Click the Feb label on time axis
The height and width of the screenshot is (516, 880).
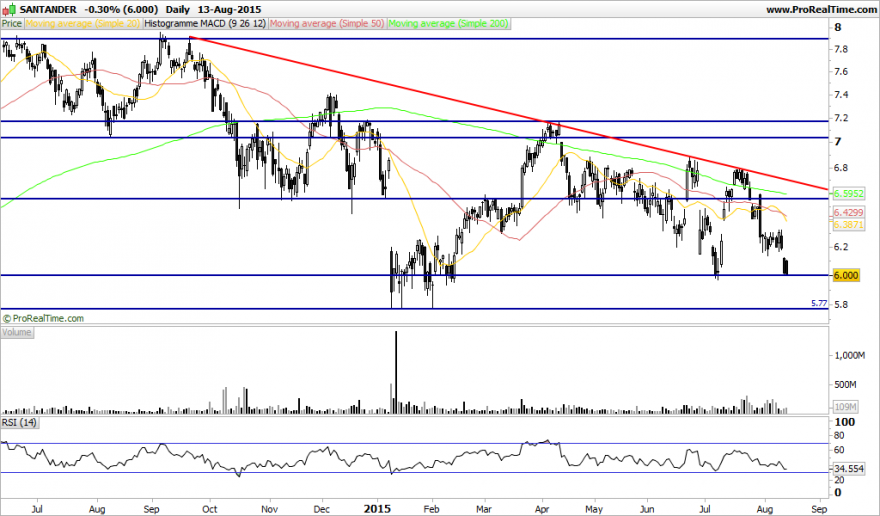[431, 509]
